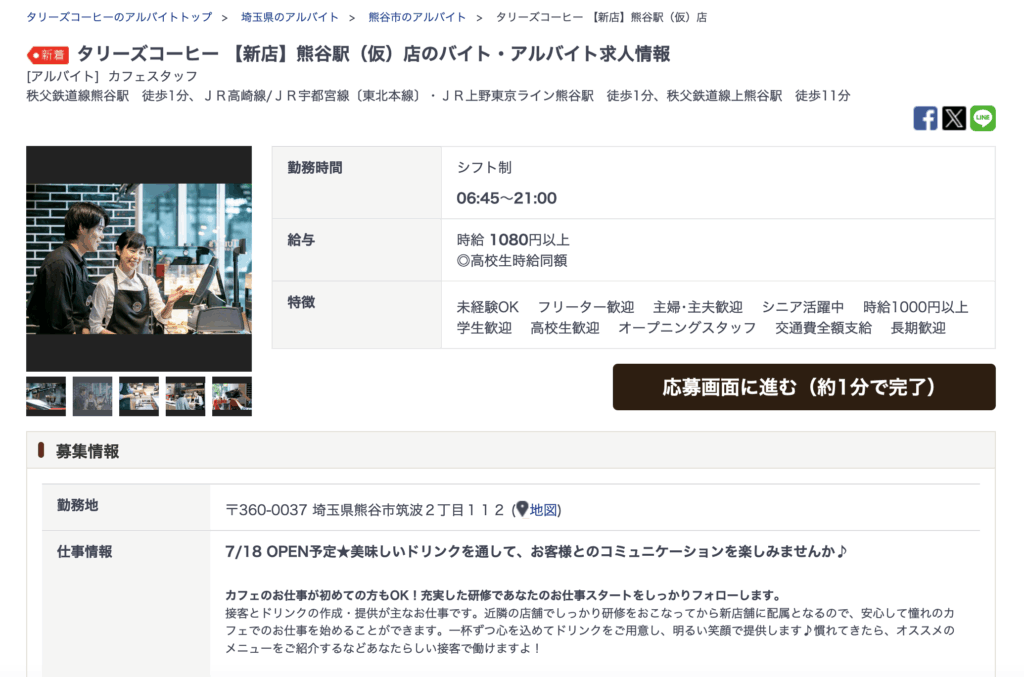1024x677 pixels.
Task: Click the 06:45~21:00 working hours
Action: [x=507, y=198]
